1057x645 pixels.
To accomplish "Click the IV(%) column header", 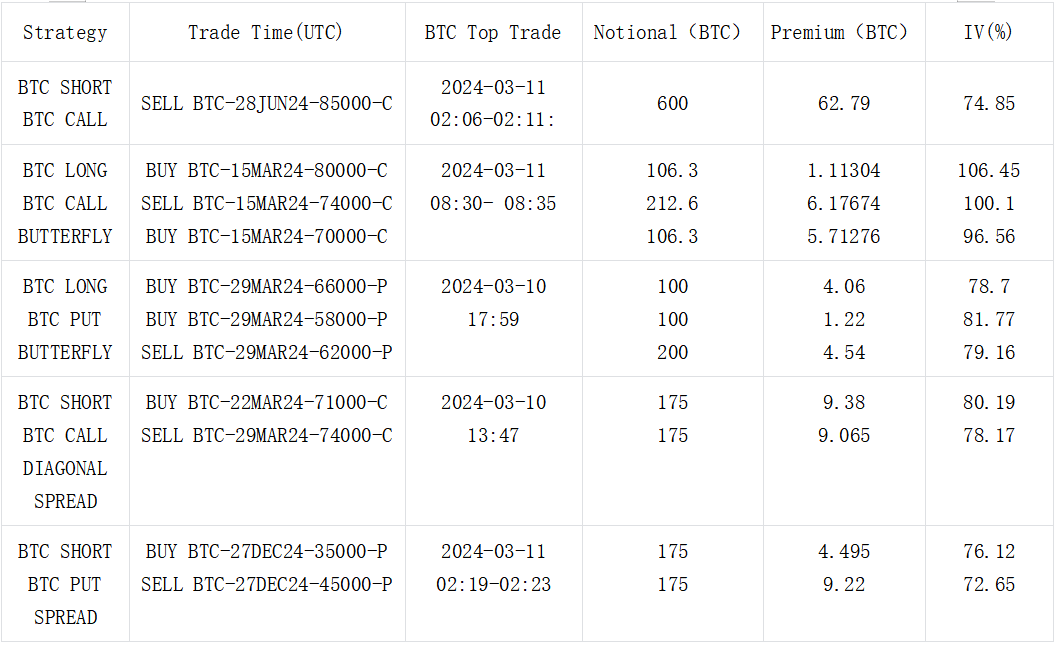I will (x=988, y=32).
